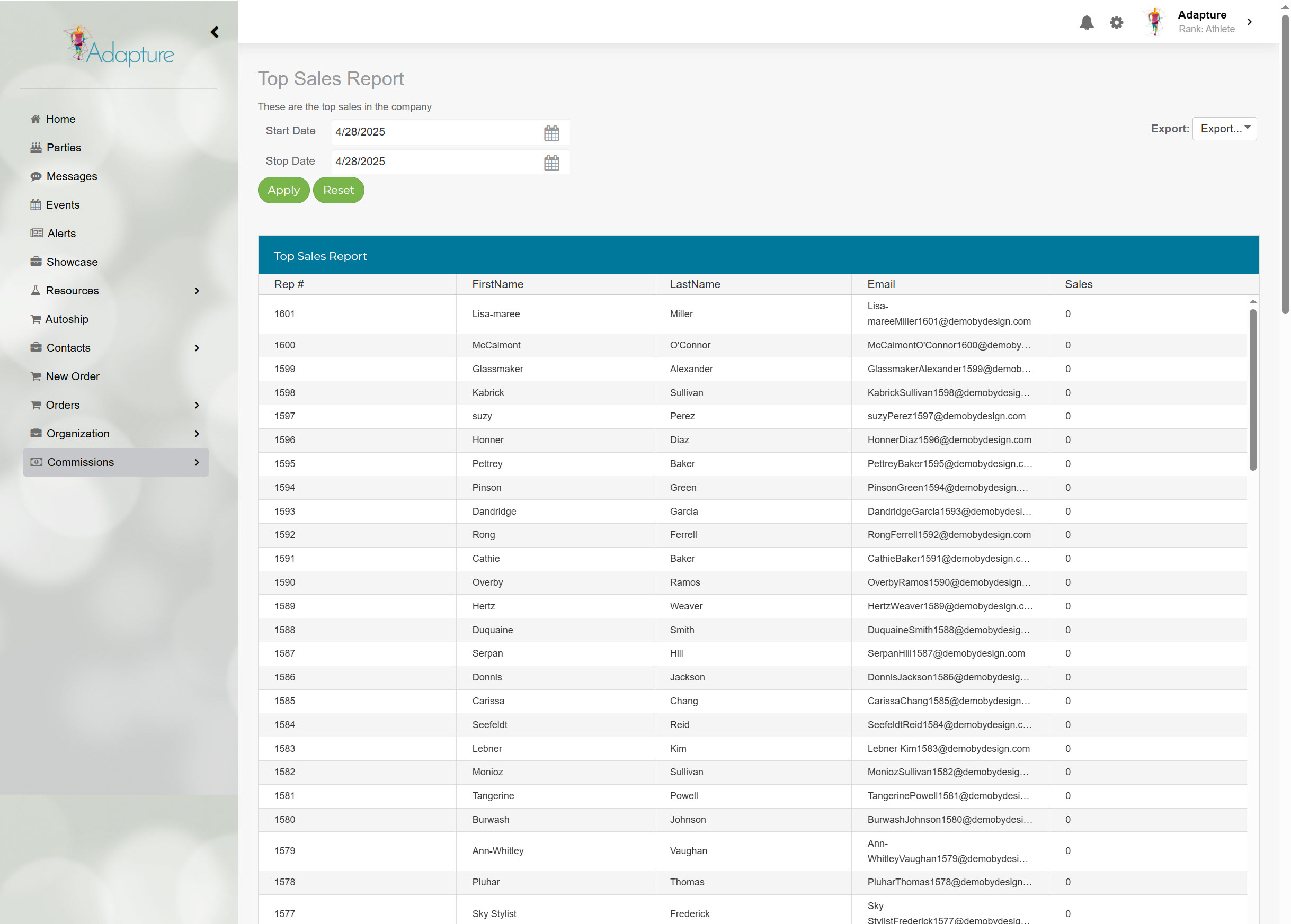
Task: Expand the Orders submenu
Action: (197, 405)
